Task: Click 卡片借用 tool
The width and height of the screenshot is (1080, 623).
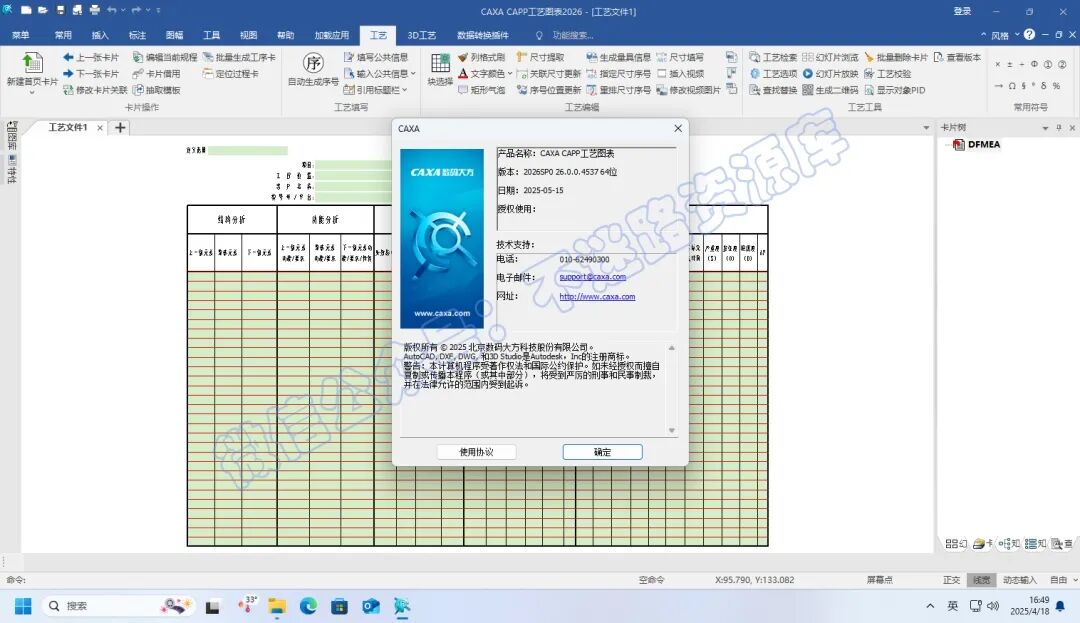Action: click(156, 74)
